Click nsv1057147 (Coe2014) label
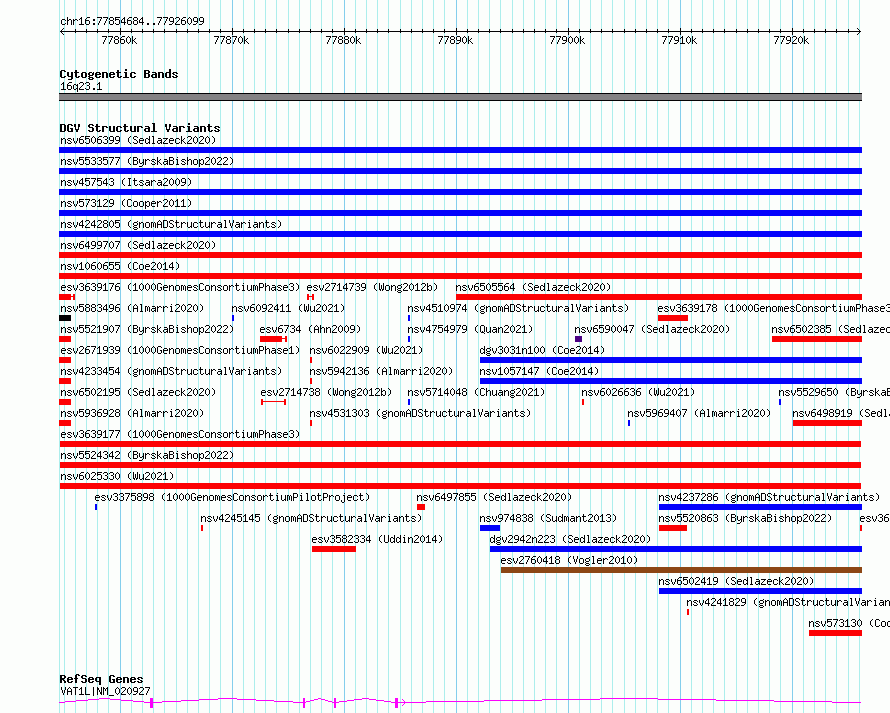Image resolution: width=890 pixels, height=713 pixels. (539, 371)
